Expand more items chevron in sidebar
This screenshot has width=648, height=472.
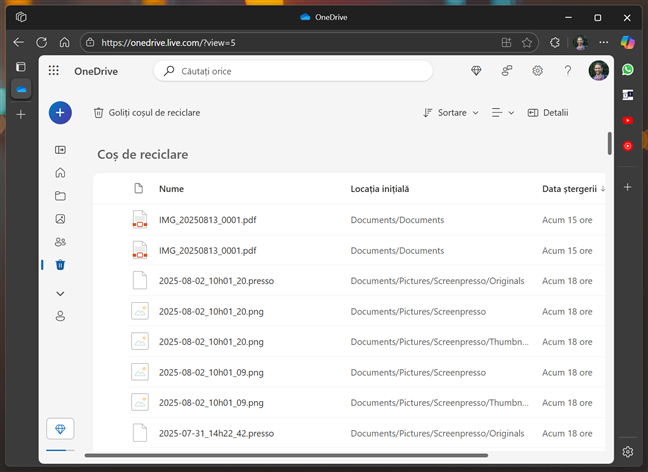tap(60, 293)
